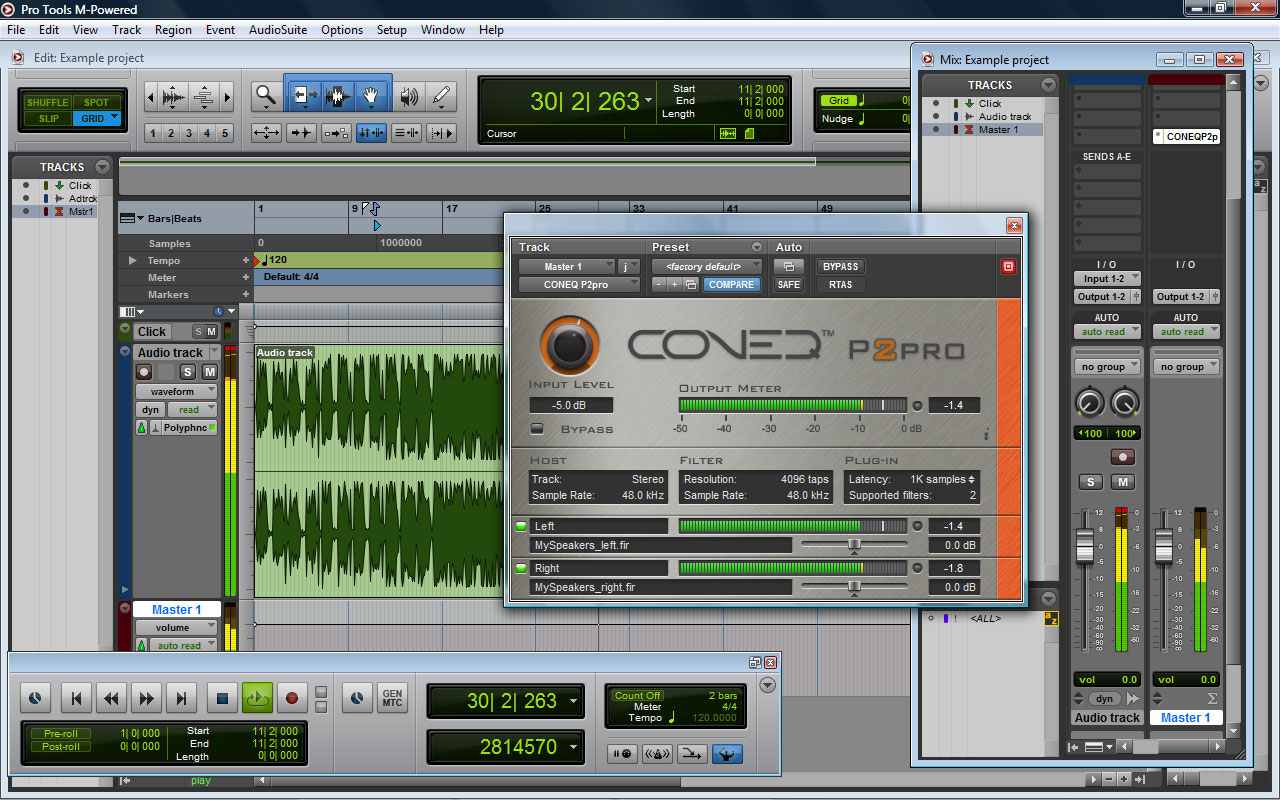Open the CONEQ settings copy icon next to COMPARE
The height and width of the screenshot is (800, 1280).
pos(691,285)
